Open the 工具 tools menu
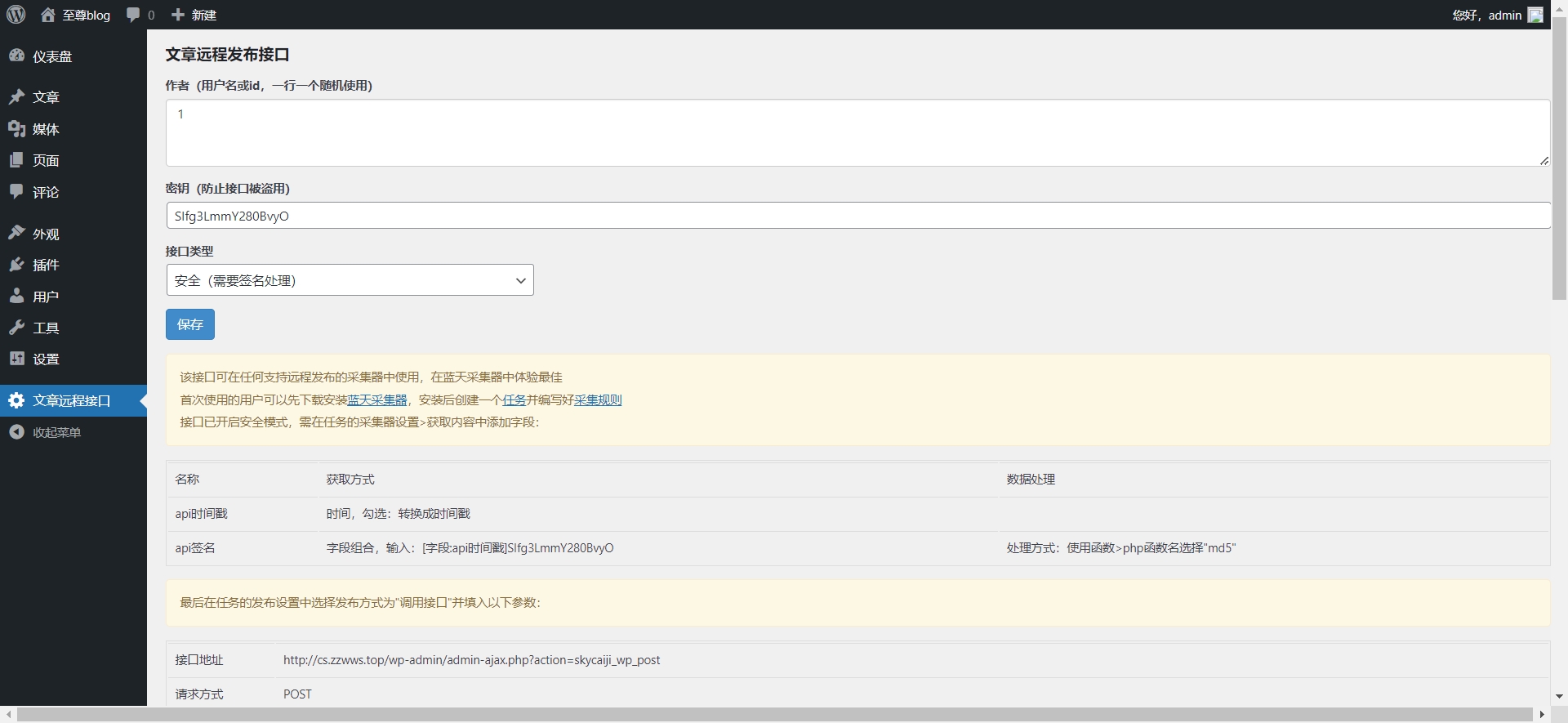This screenshot has height=723, width=1568. pyautogui.click(x=46, y=328)
